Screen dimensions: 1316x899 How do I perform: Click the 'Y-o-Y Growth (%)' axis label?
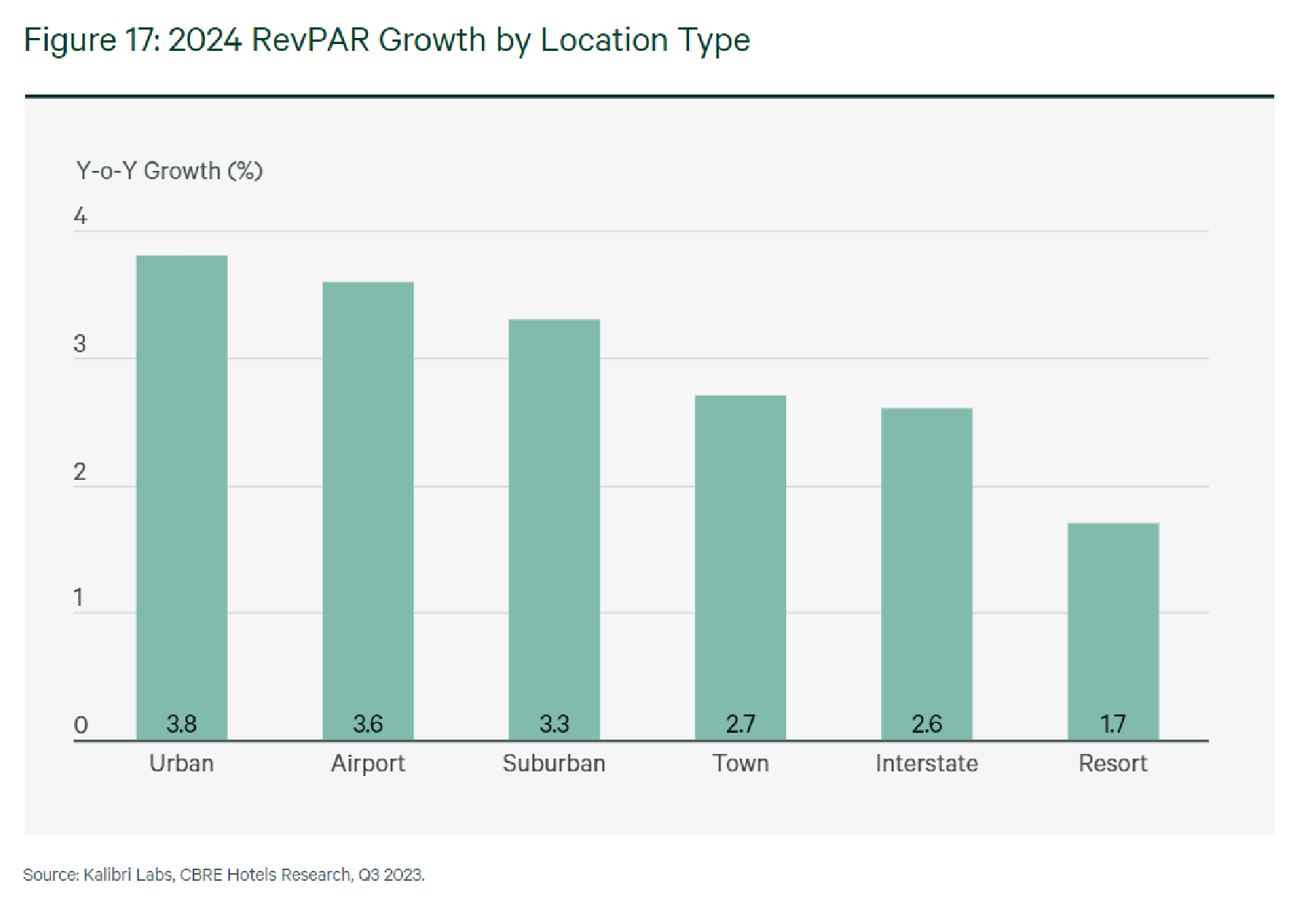pyautogui.click(x=169, y=172)
